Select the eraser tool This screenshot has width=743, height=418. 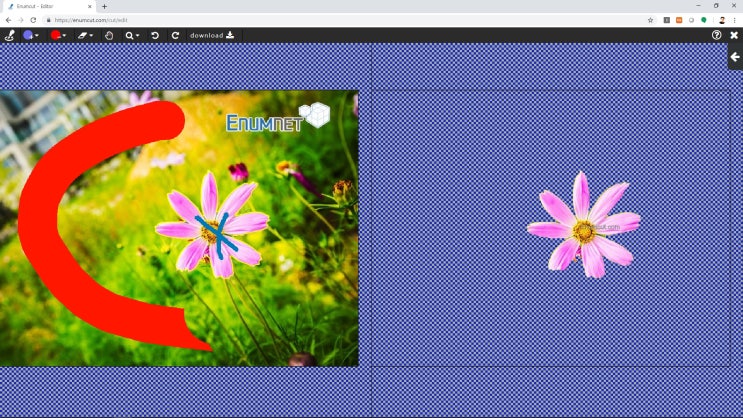click(82, 35)
